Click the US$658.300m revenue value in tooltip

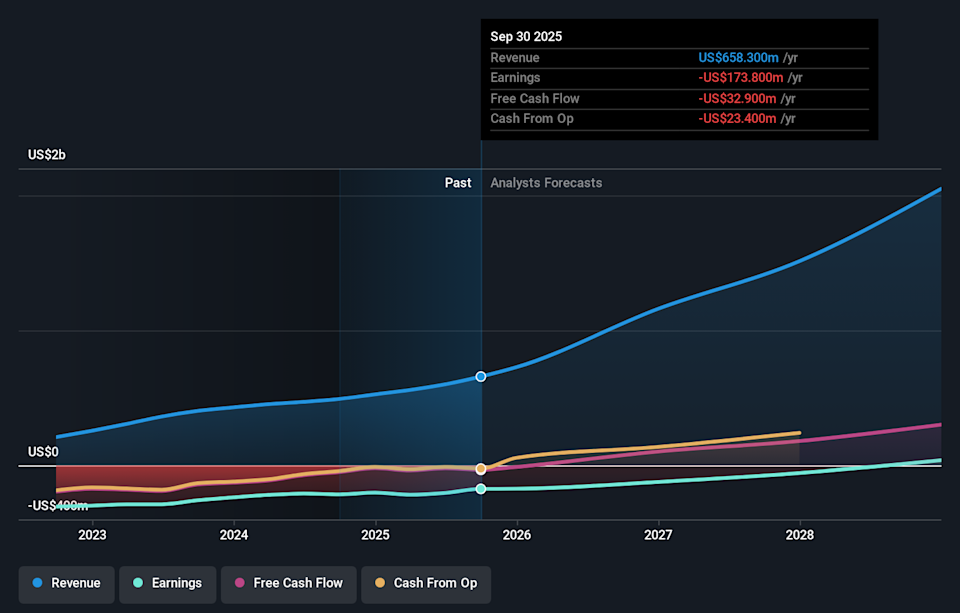738,58
